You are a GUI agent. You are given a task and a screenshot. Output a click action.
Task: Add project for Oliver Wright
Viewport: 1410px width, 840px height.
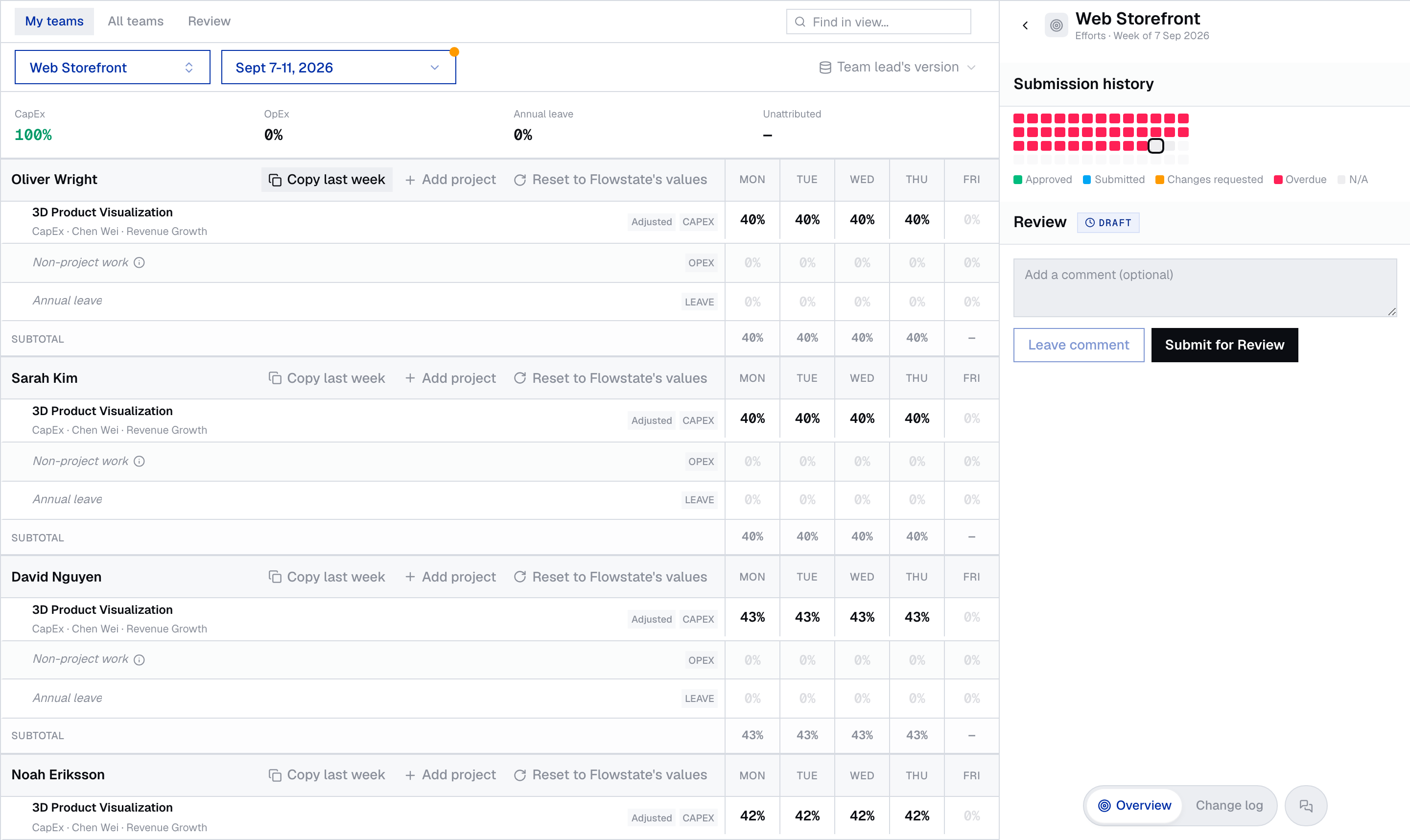(x=450, y=180)
